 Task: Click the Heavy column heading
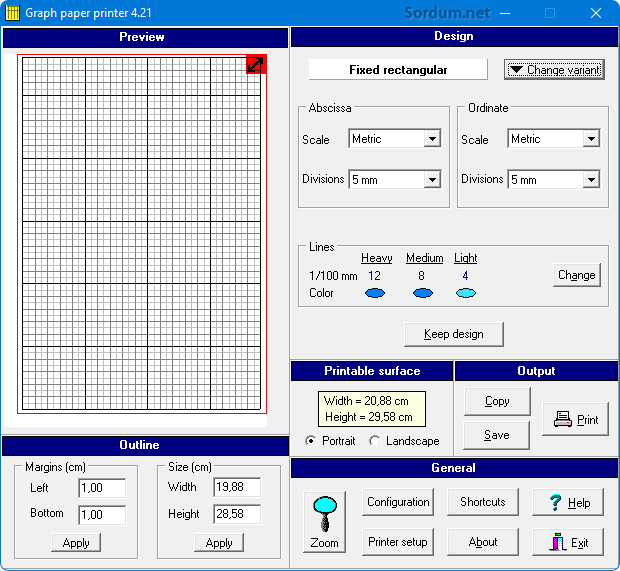click(x=376, y=258)
